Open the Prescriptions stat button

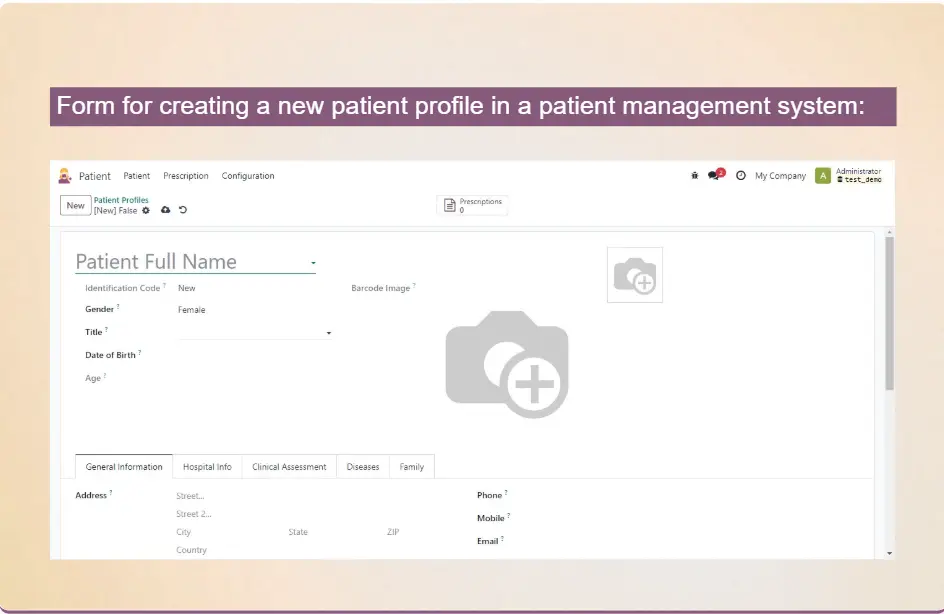coord(473,205)
